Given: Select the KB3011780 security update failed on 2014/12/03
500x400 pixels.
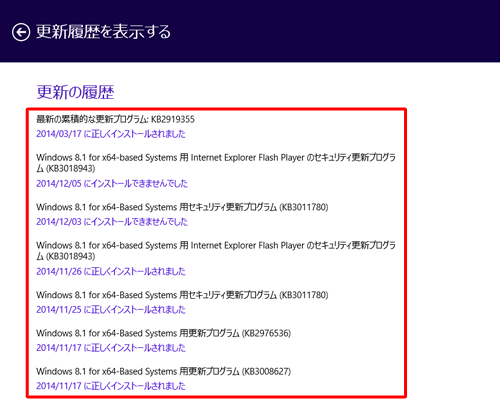Looking at the screenshot, I should click(182, 207).
